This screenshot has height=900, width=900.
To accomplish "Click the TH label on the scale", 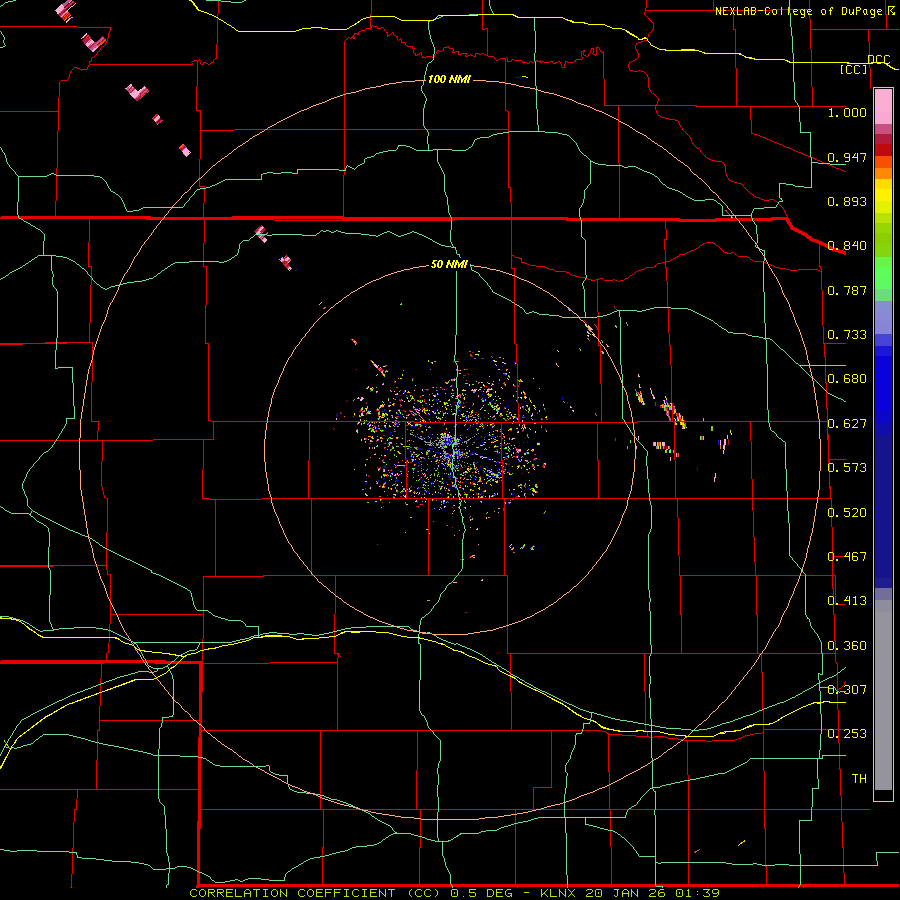I will [x=859, y=779].
